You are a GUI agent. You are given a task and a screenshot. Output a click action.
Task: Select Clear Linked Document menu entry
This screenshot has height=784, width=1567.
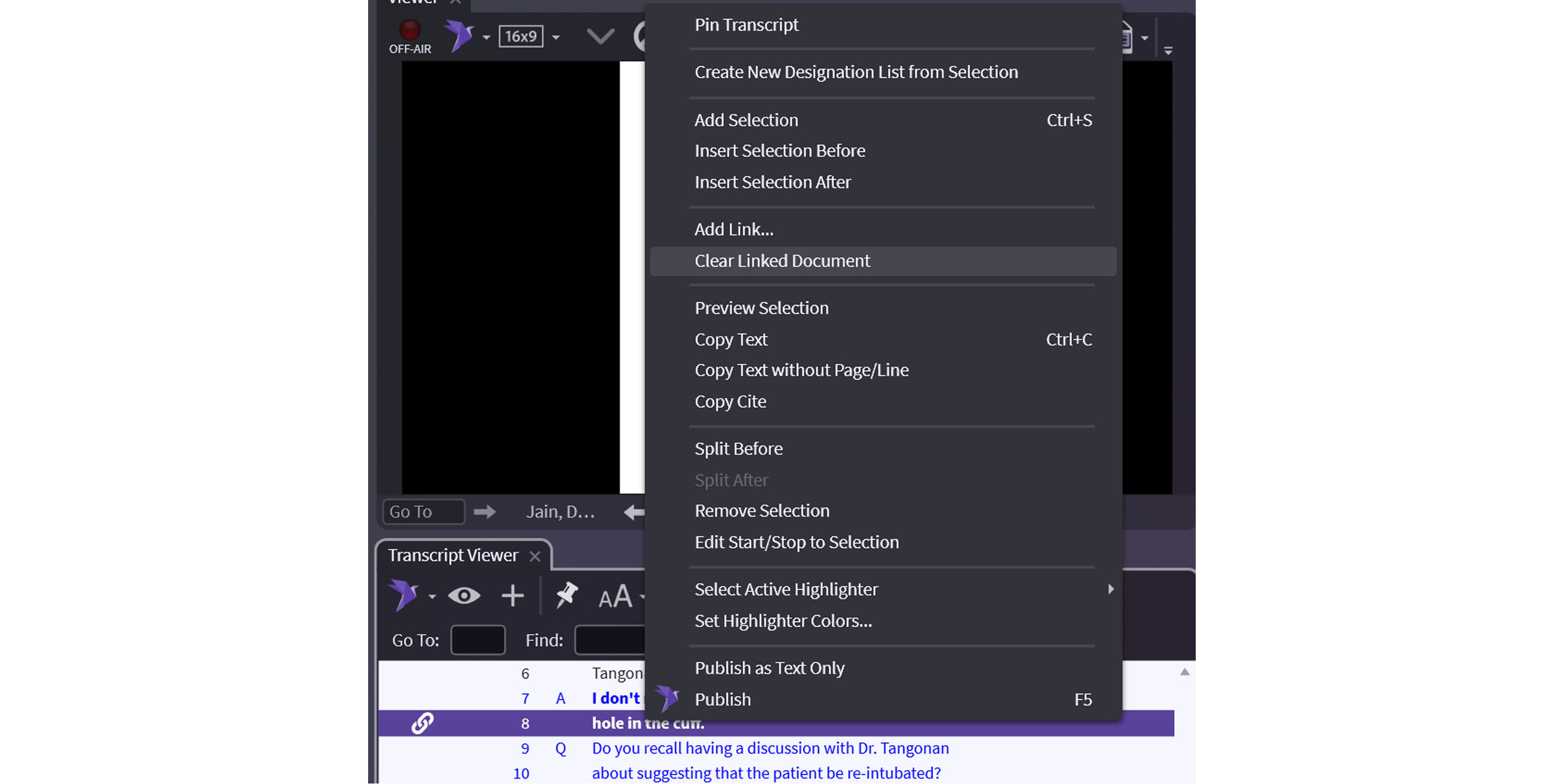click(782, 261)
